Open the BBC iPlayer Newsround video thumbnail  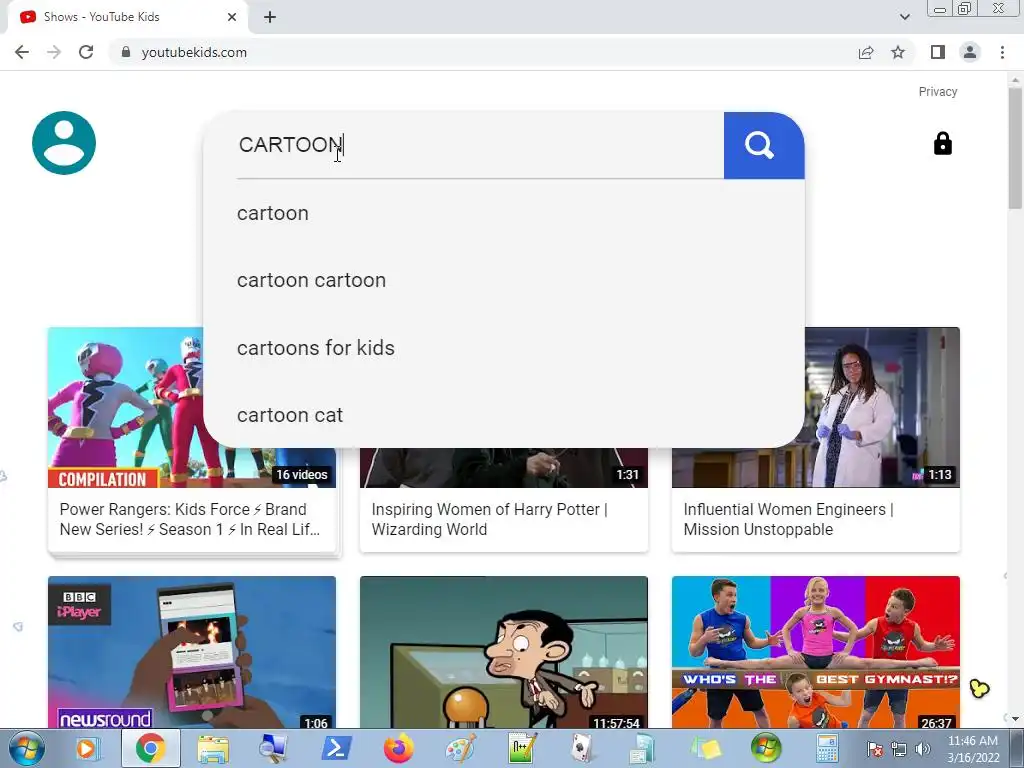[x=192, y=652]
